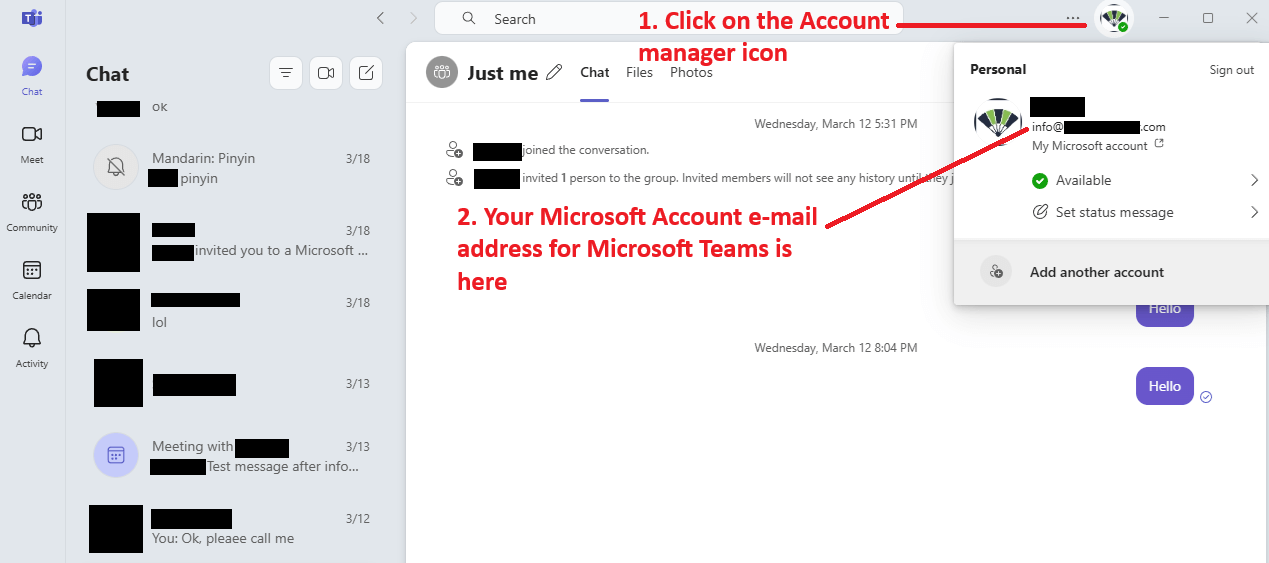Image resolution: width=1269 pixels, height=563 pixels.
Task: Type in the Search box
Action: point(668,18)
